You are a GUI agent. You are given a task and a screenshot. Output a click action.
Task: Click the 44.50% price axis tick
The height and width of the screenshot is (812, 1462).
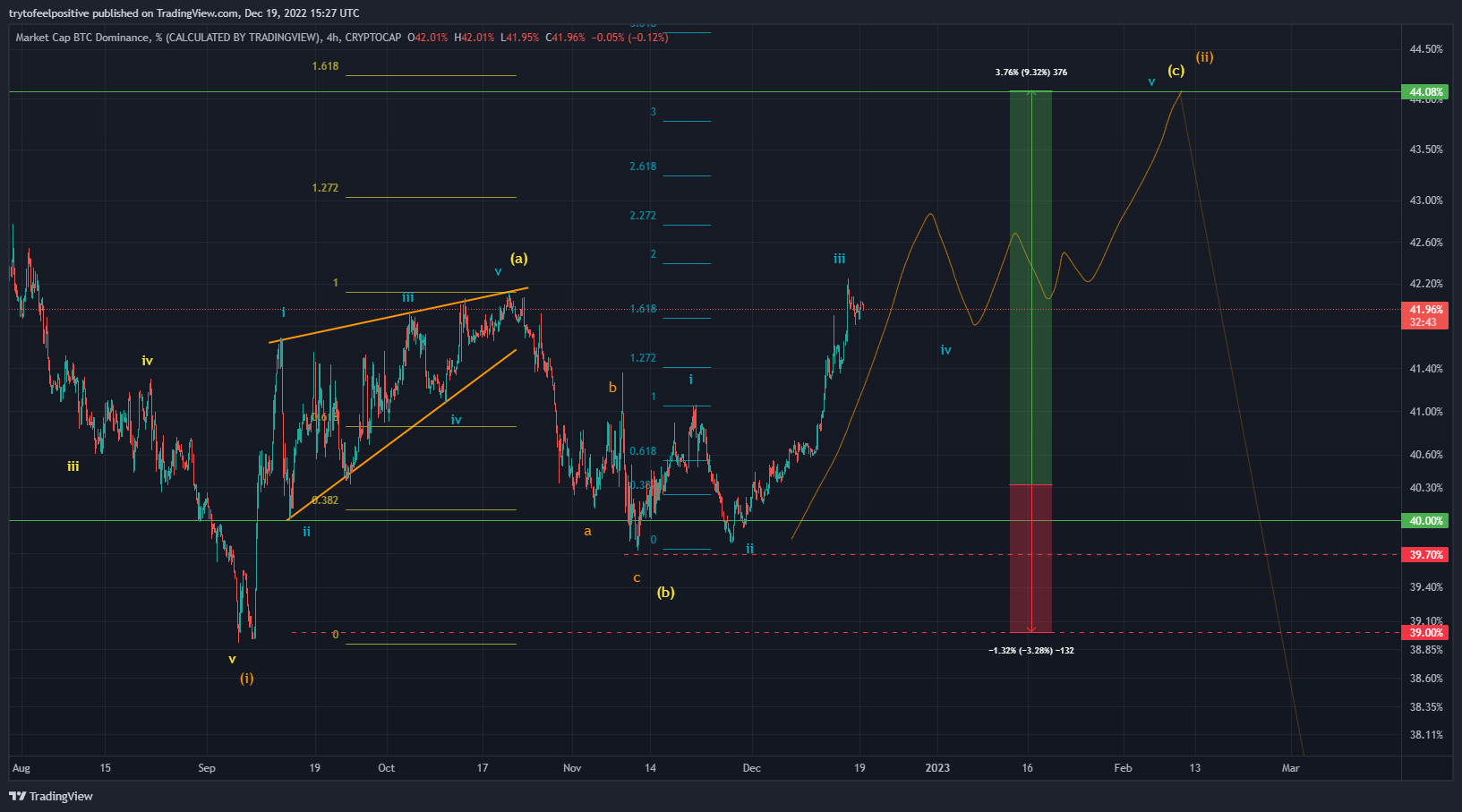pos(1426,49)
